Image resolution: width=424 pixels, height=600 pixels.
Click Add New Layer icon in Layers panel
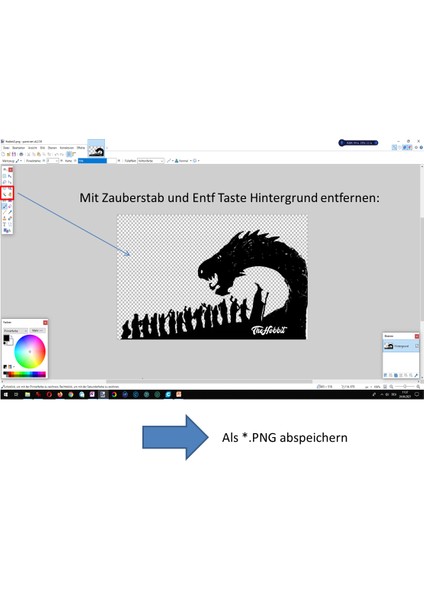(385, 375)
